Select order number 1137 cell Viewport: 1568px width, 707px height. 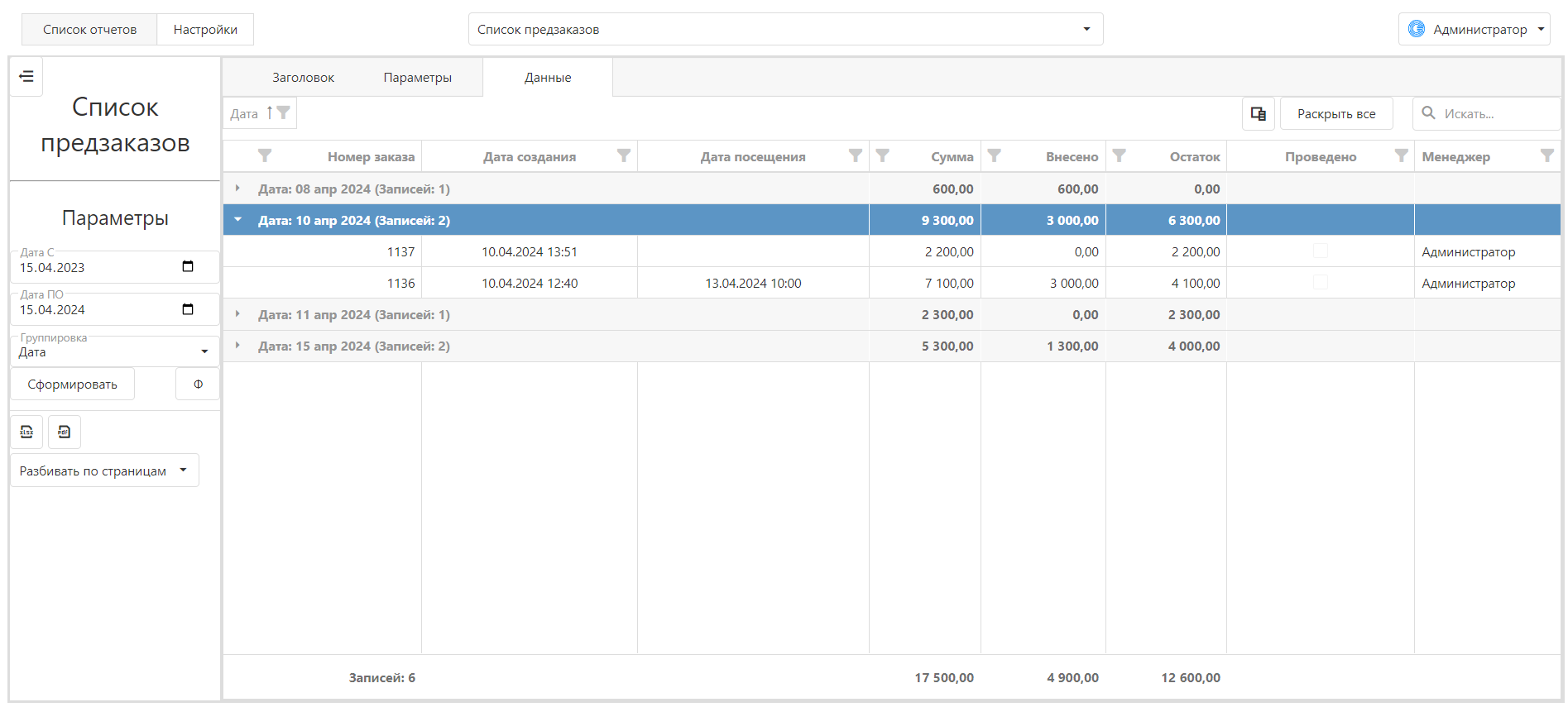pos(323,251)
